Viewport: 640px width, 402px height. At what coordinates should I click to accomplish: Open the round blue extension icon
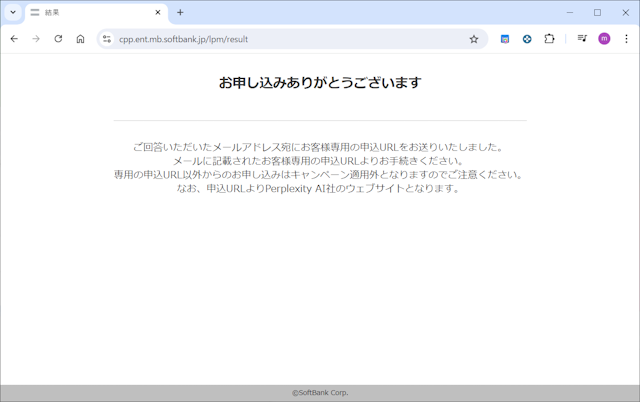pyautogui.click(x=527, y=39)
